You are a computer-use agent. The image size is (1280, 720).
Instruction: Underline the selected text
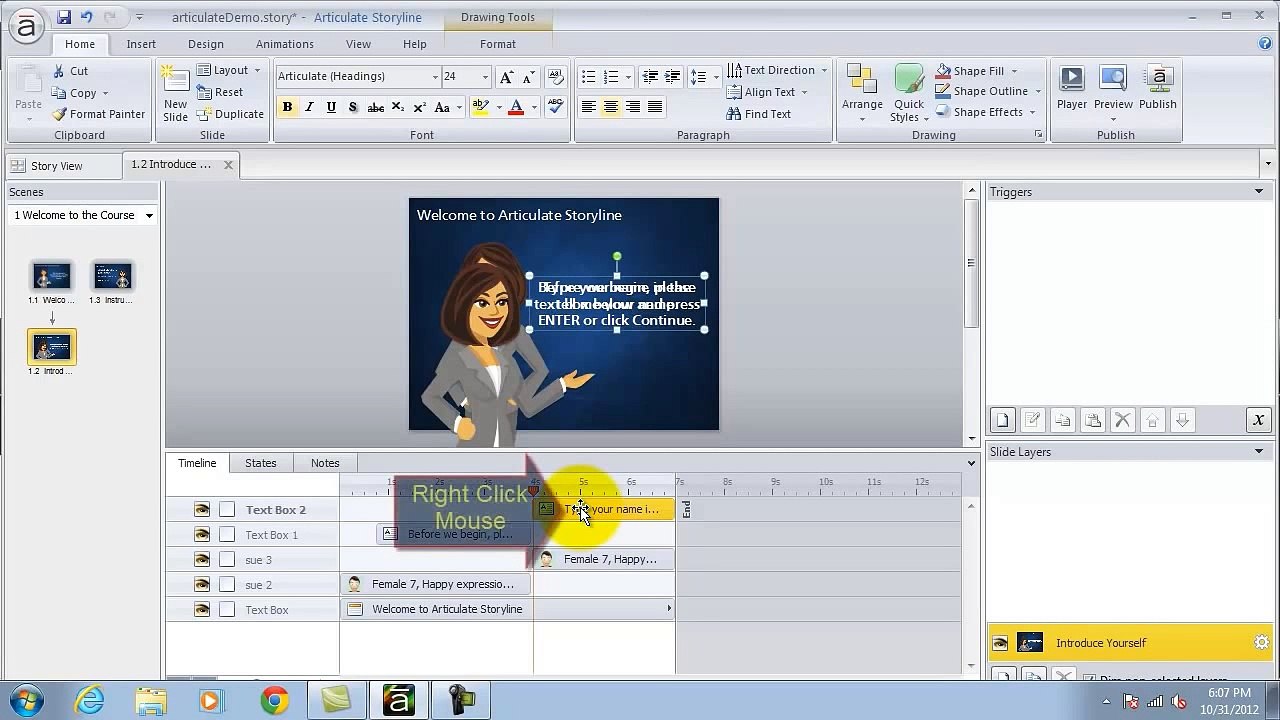[331, 107]
